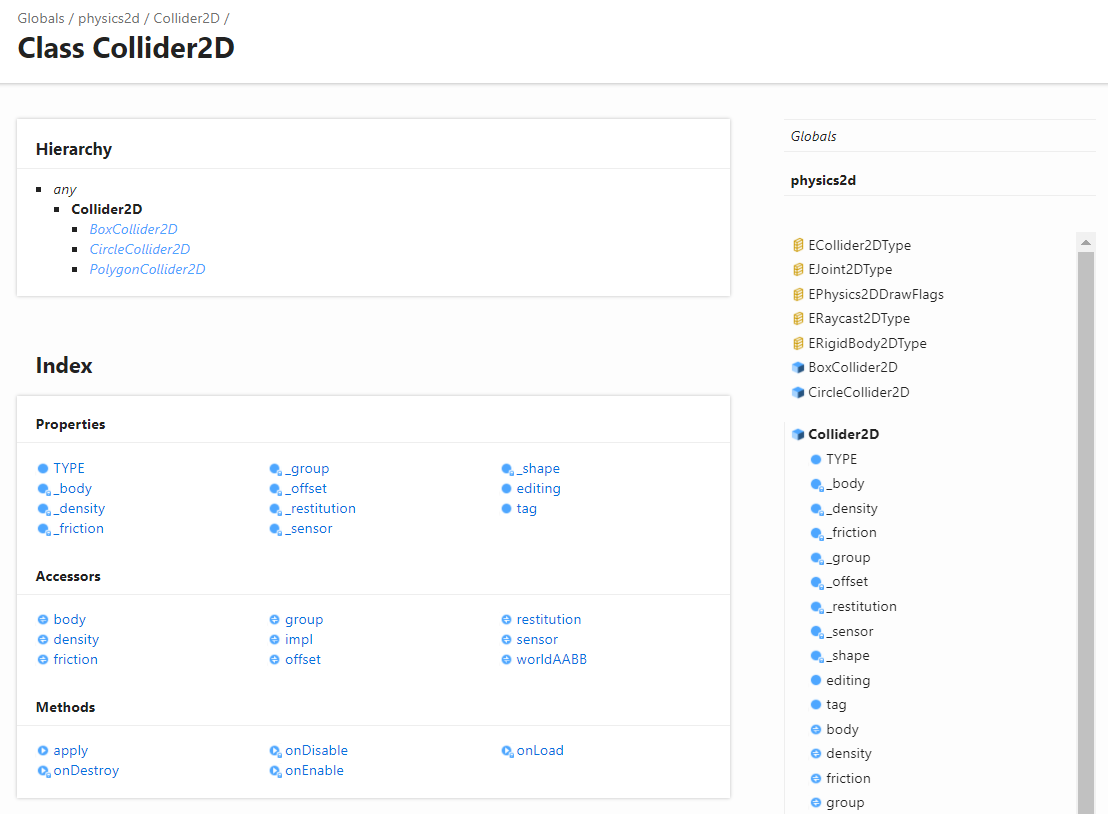Jump to restitution accessor in Index

(x=549, y=620)
